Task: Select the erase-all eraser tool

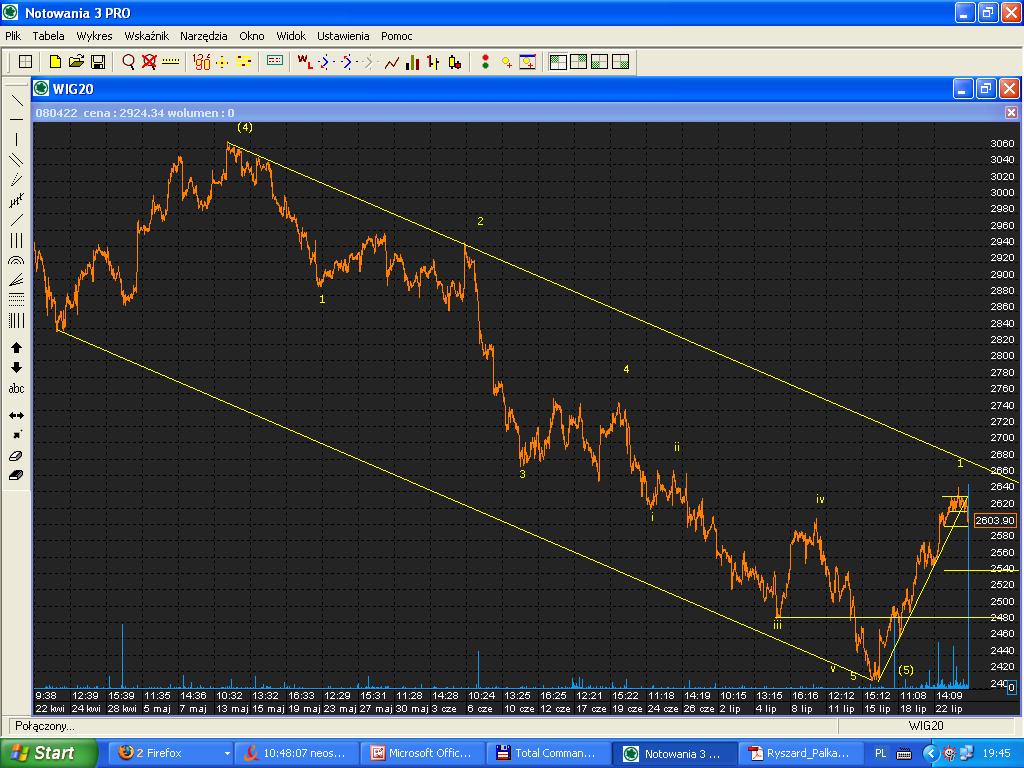Action: 16,475
